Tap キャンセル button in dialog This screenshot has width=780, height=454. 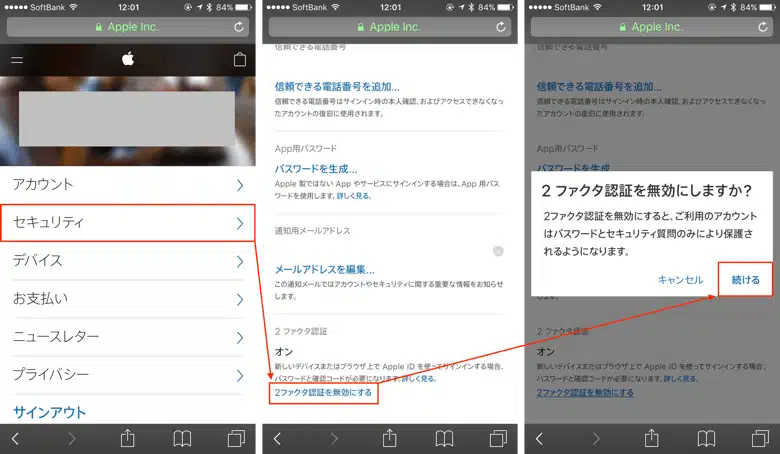coord(680,280)
